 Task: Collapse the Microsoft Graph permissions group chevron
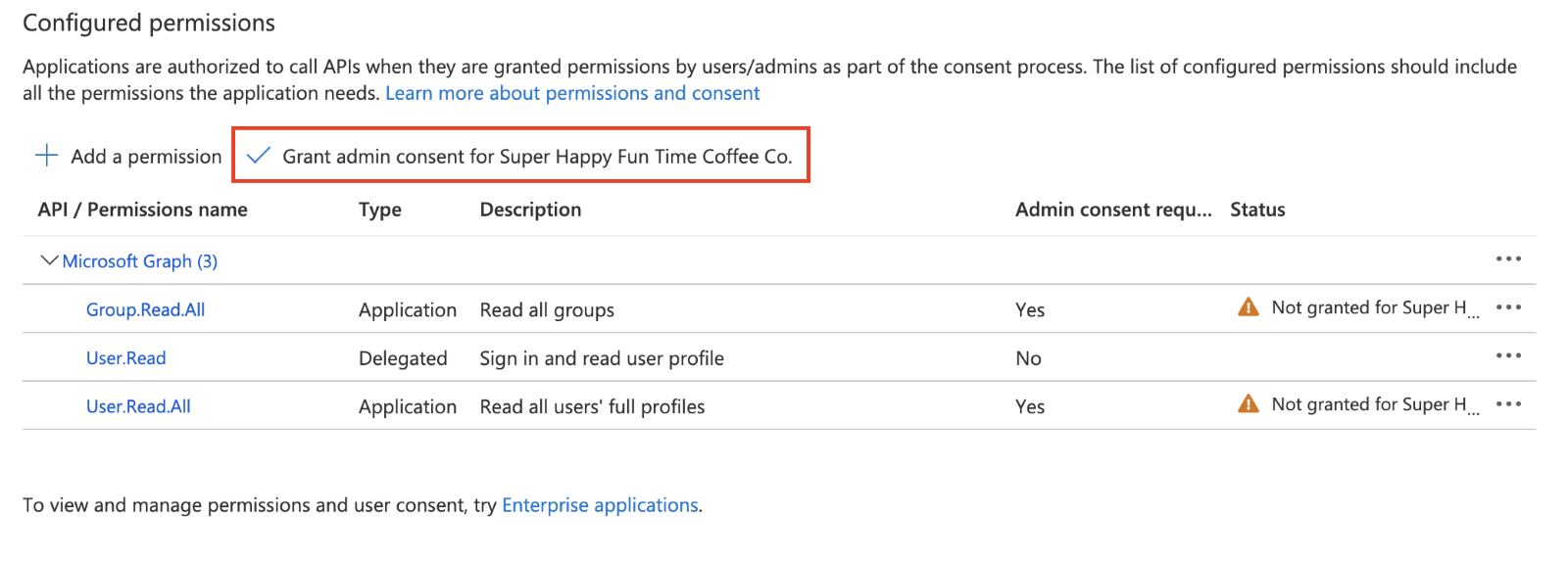48,260
